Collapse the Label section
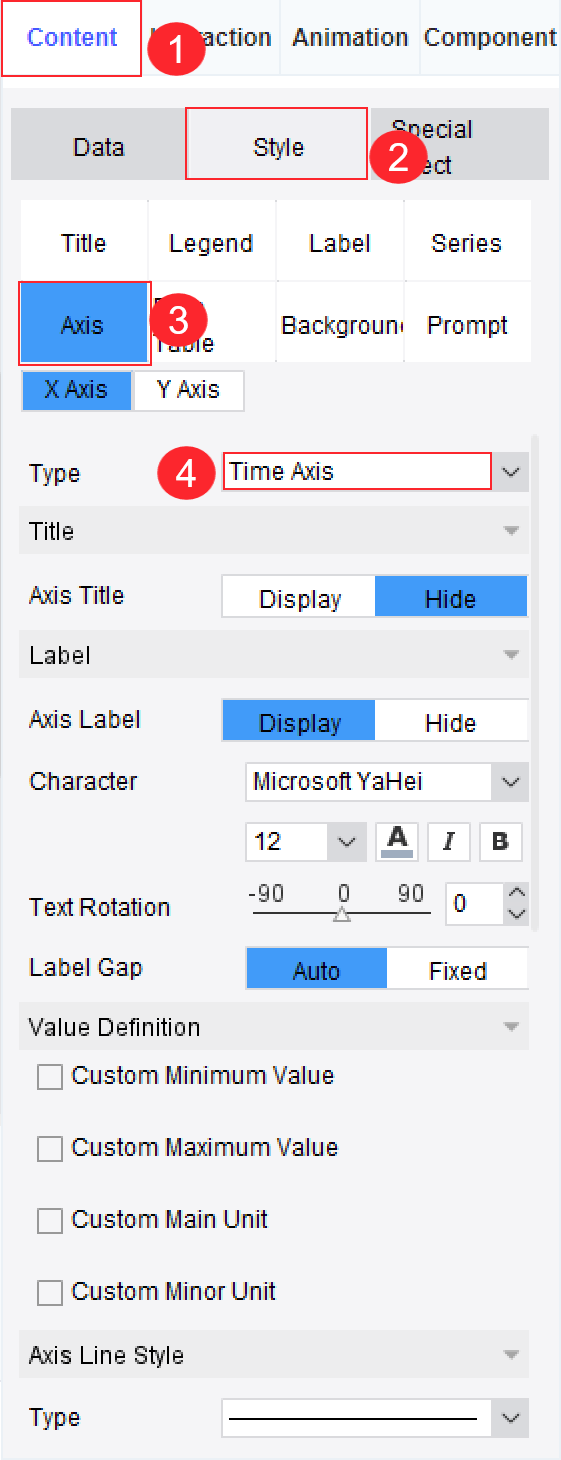 tap(511, 655)
